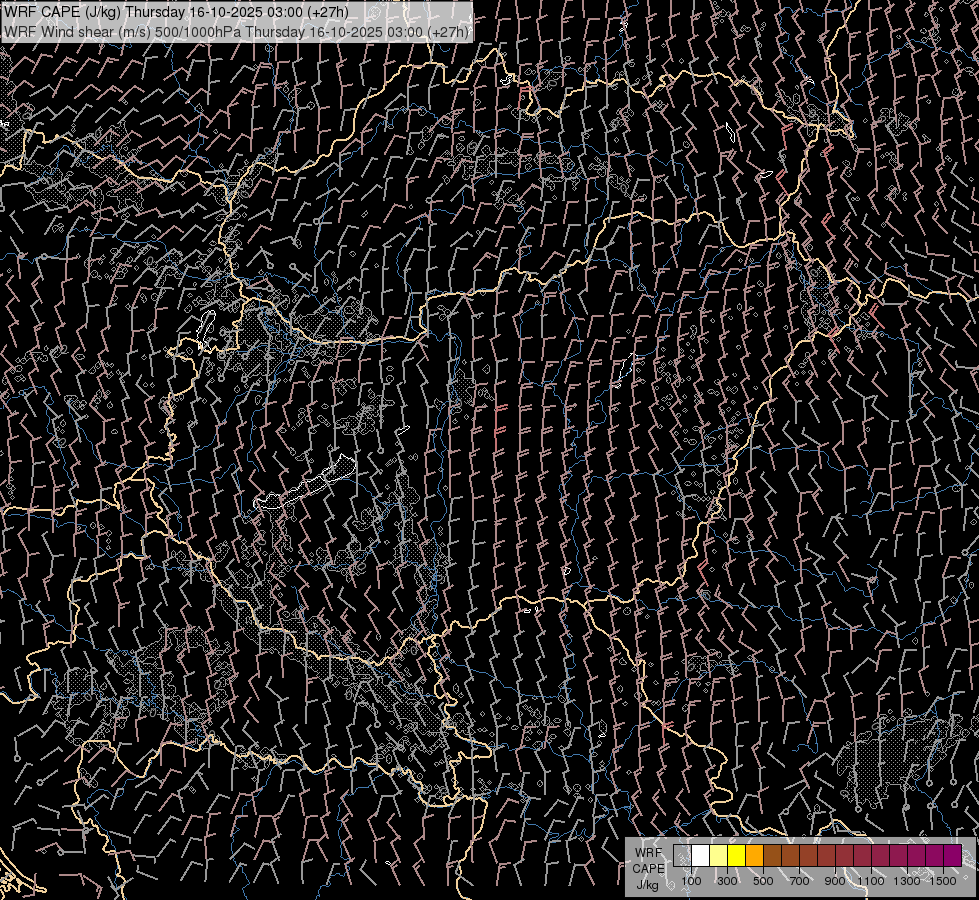Pick the bright yellow CAPE legend swatch
The image size is (979, 900).
[x=736, y=856]
